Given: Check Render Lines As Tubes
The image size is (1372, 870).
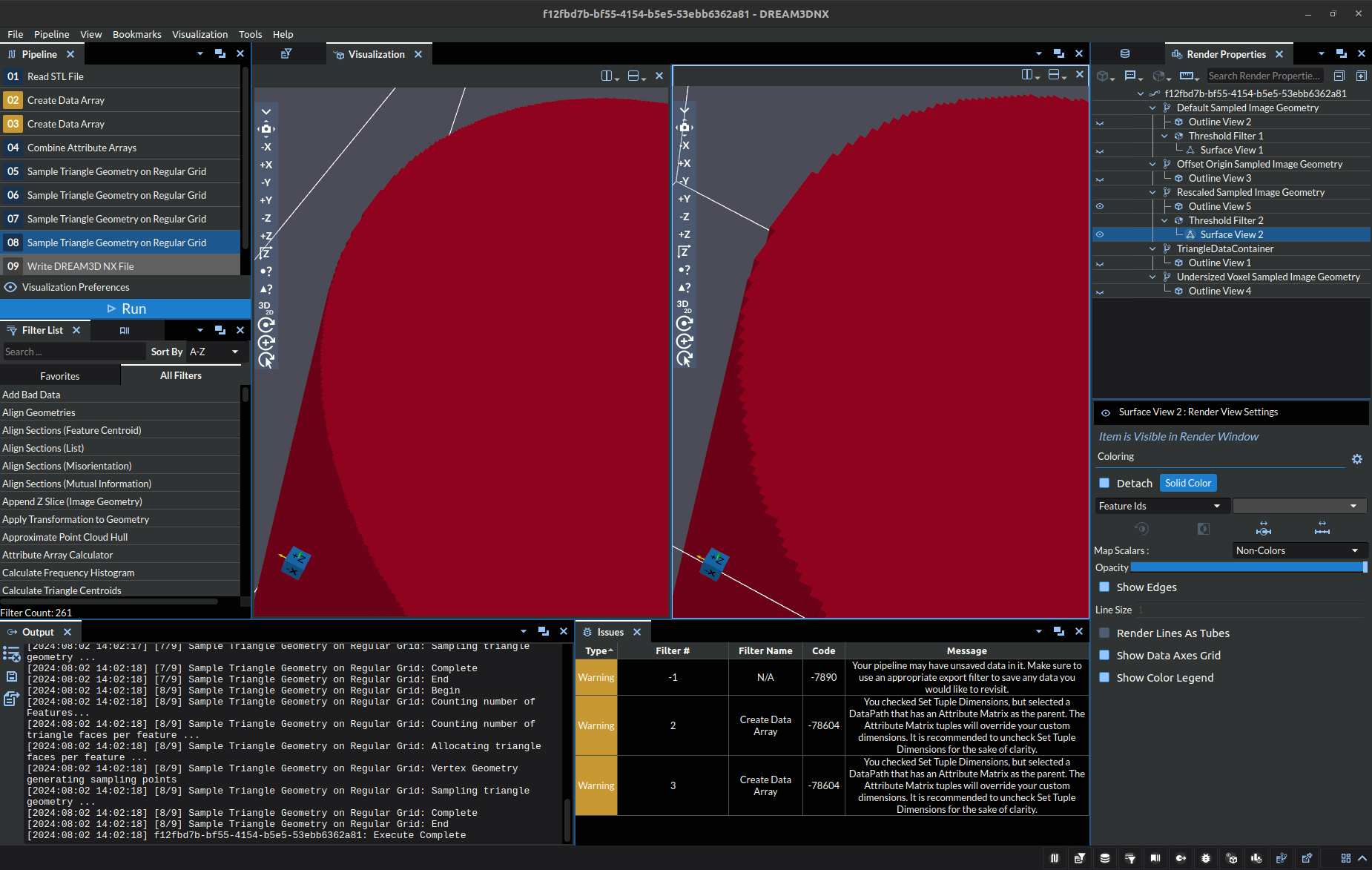Looking at the screenshot, I should pyautogui.click(x=1104, y=633).
